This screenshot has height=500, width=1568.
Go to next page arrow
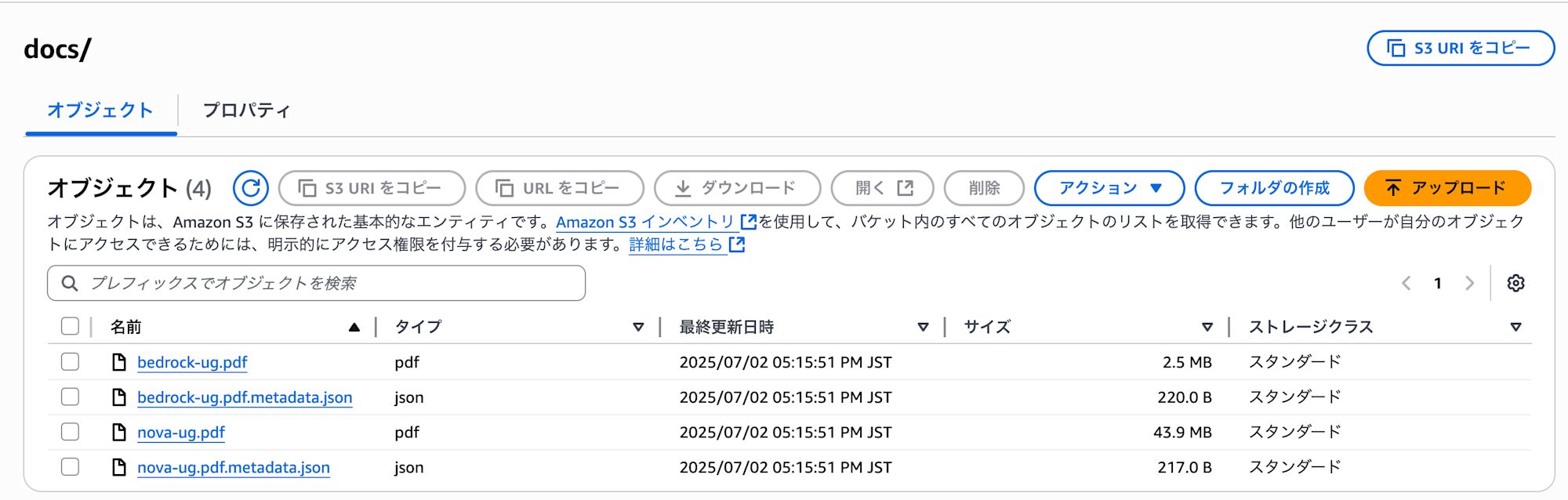point(1469,283)
